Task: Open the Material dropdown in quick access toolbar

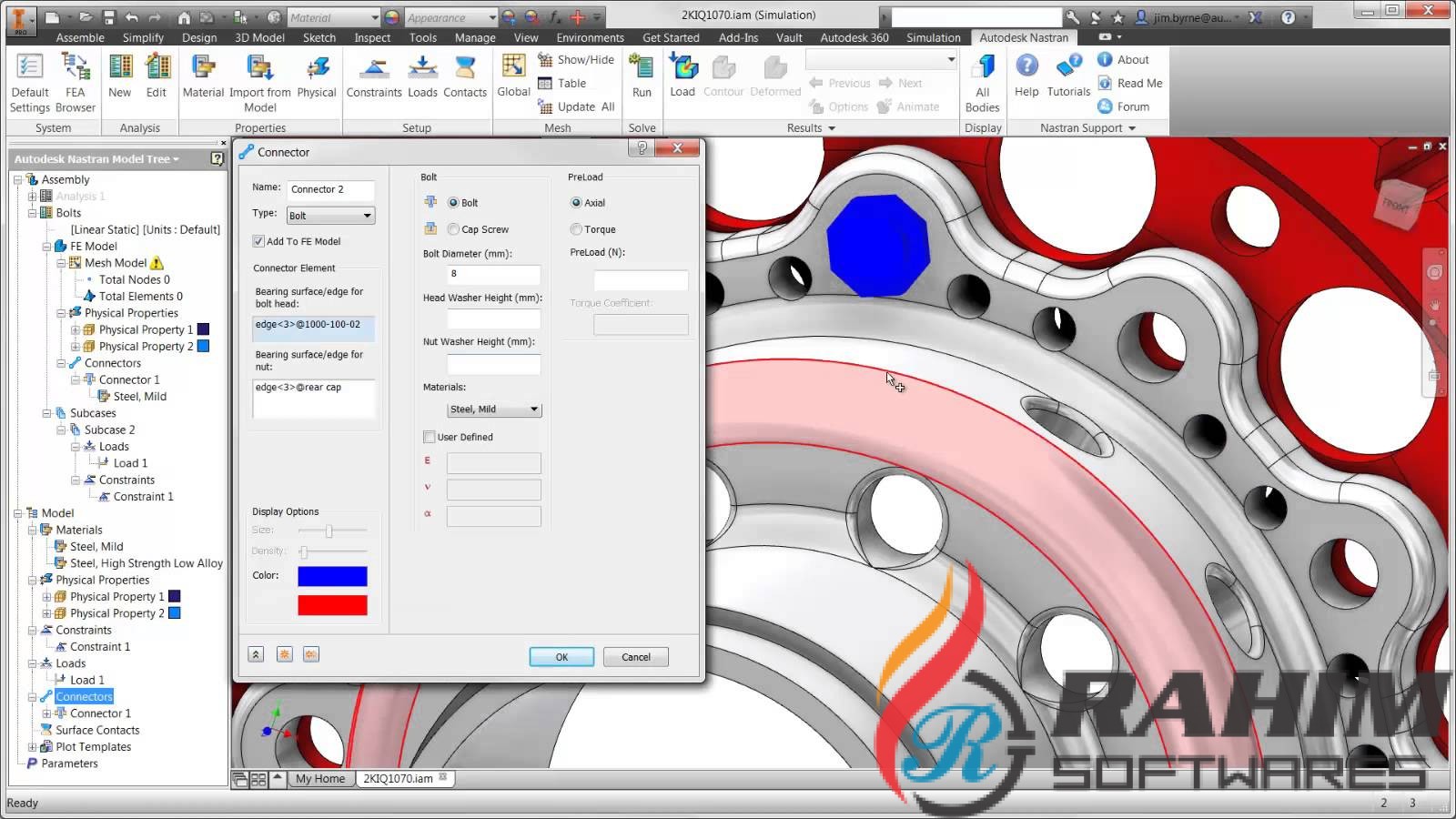Action: point(333,17)
